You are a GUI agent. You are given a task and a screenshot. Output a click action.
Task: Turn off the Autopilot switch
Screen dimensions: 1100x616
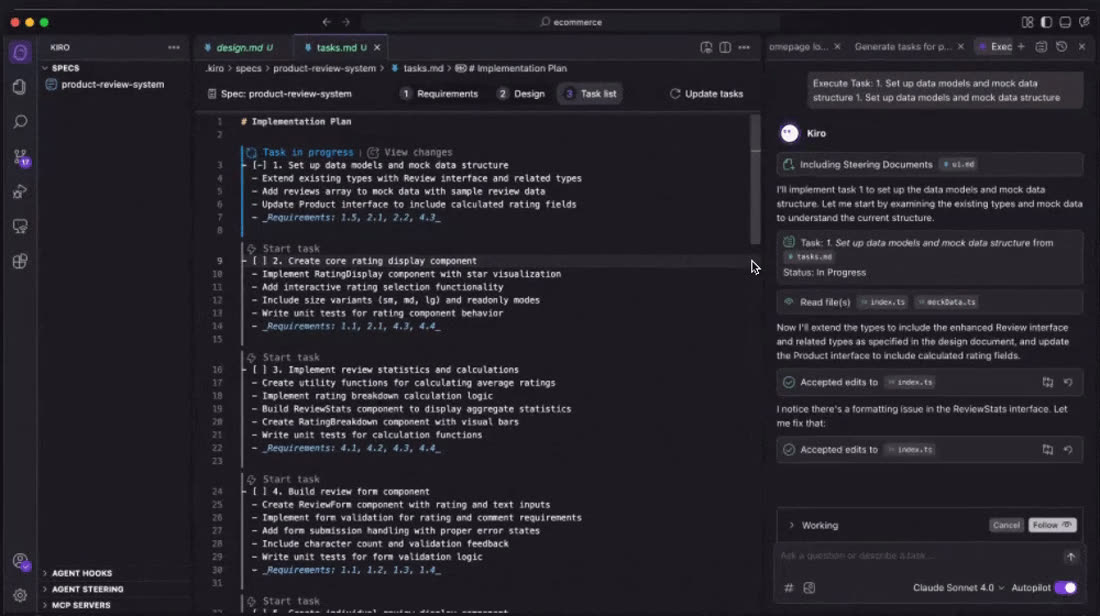click(x=1065, y=588)
